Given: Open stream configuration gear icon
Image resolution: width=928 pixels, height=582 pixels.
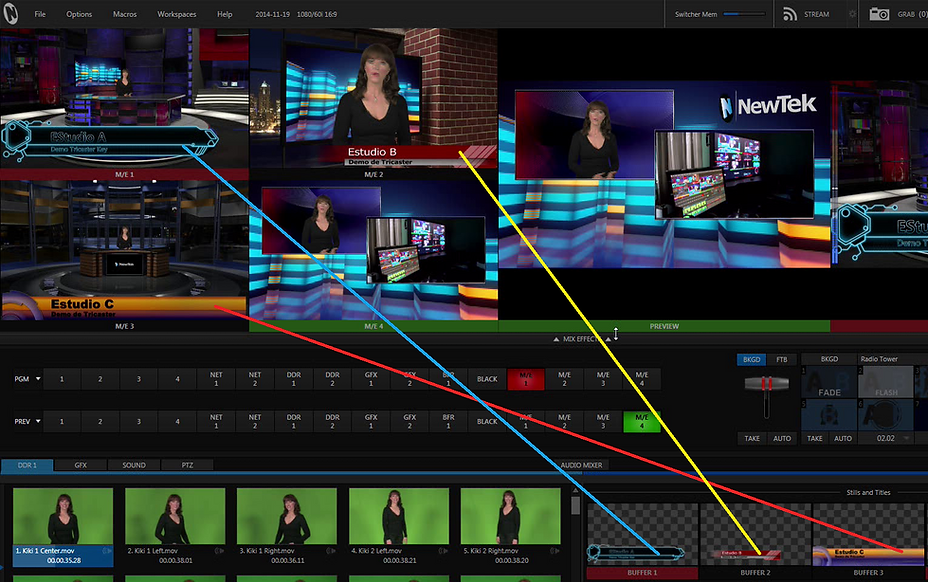Looking at the screenshot, I should pyautogui.click(x=852, y=14).
